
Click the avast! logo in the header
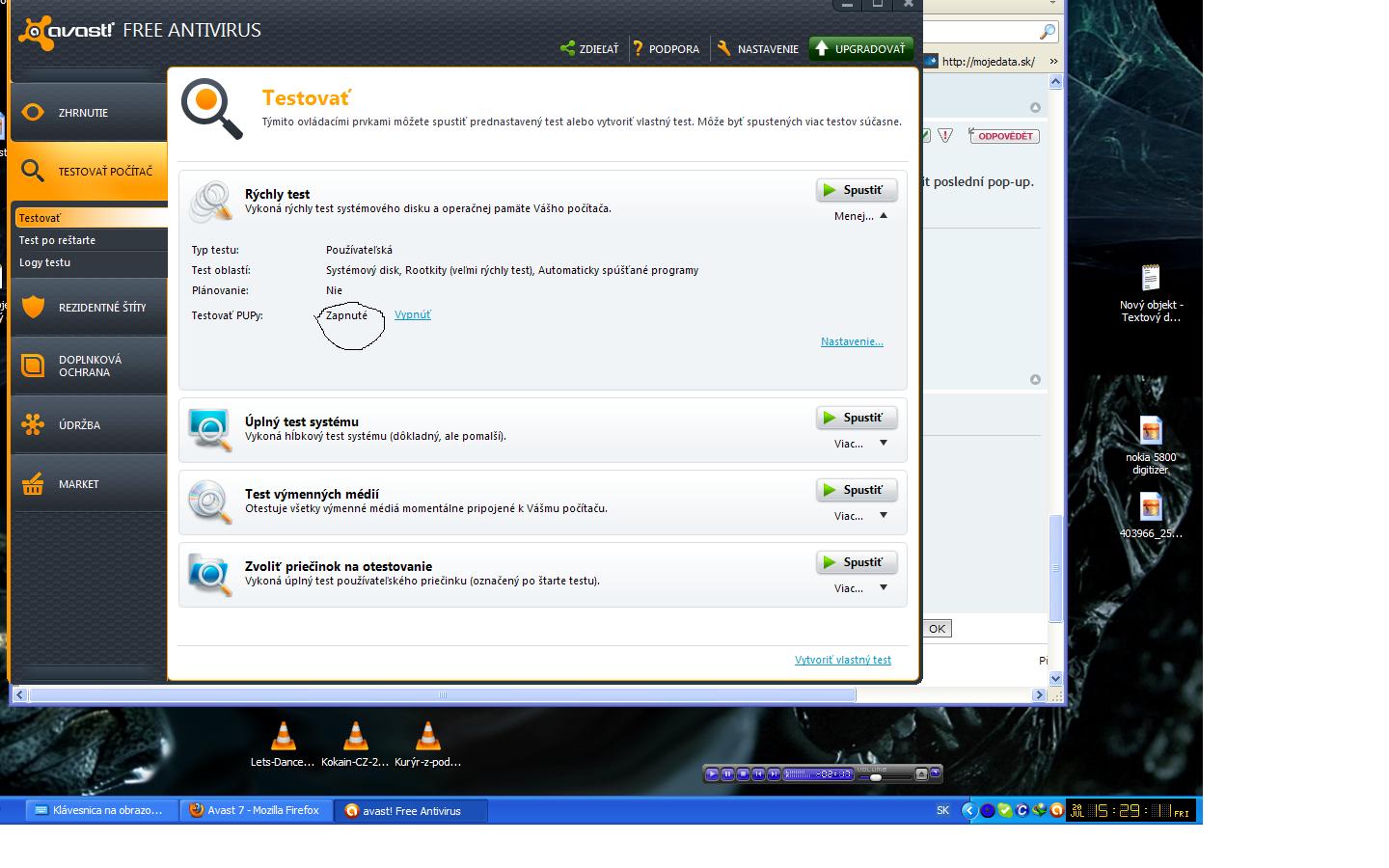(x=66, y=31)
